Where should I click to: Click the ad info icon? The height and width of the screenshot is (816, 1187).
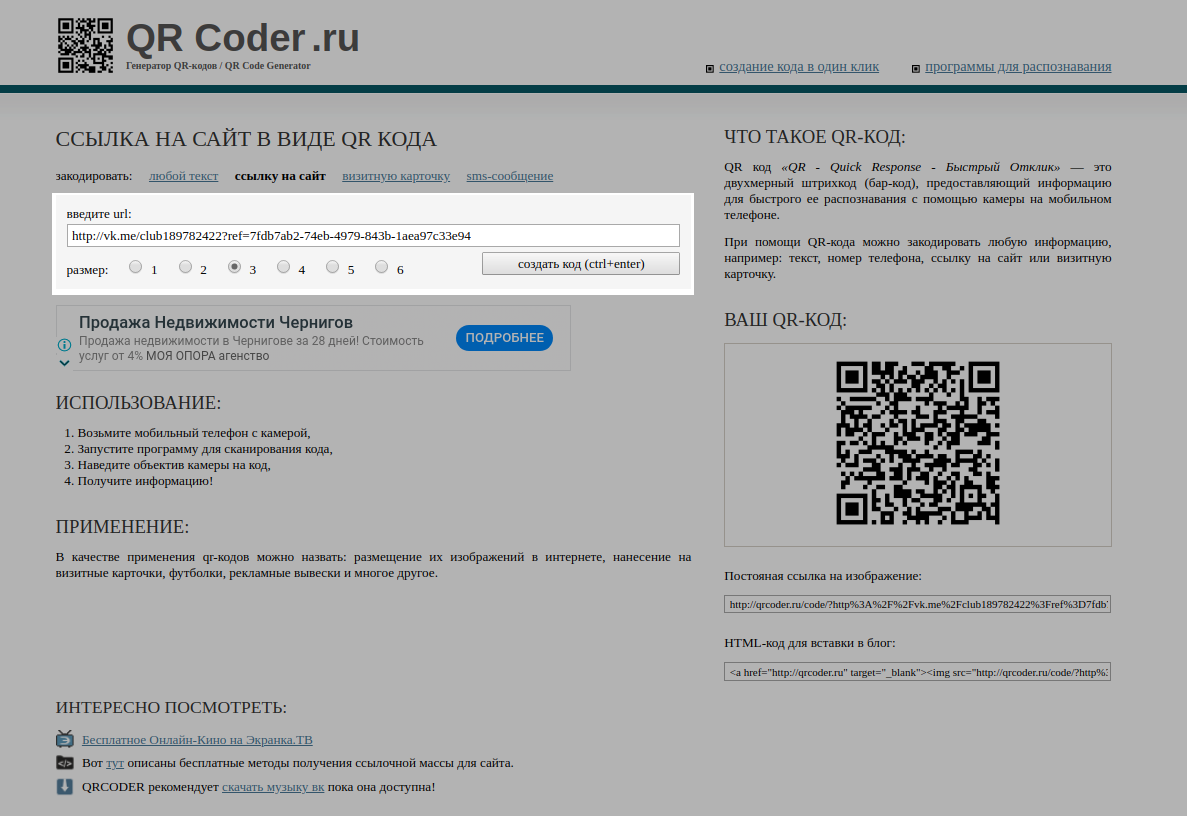click(64, 345)
